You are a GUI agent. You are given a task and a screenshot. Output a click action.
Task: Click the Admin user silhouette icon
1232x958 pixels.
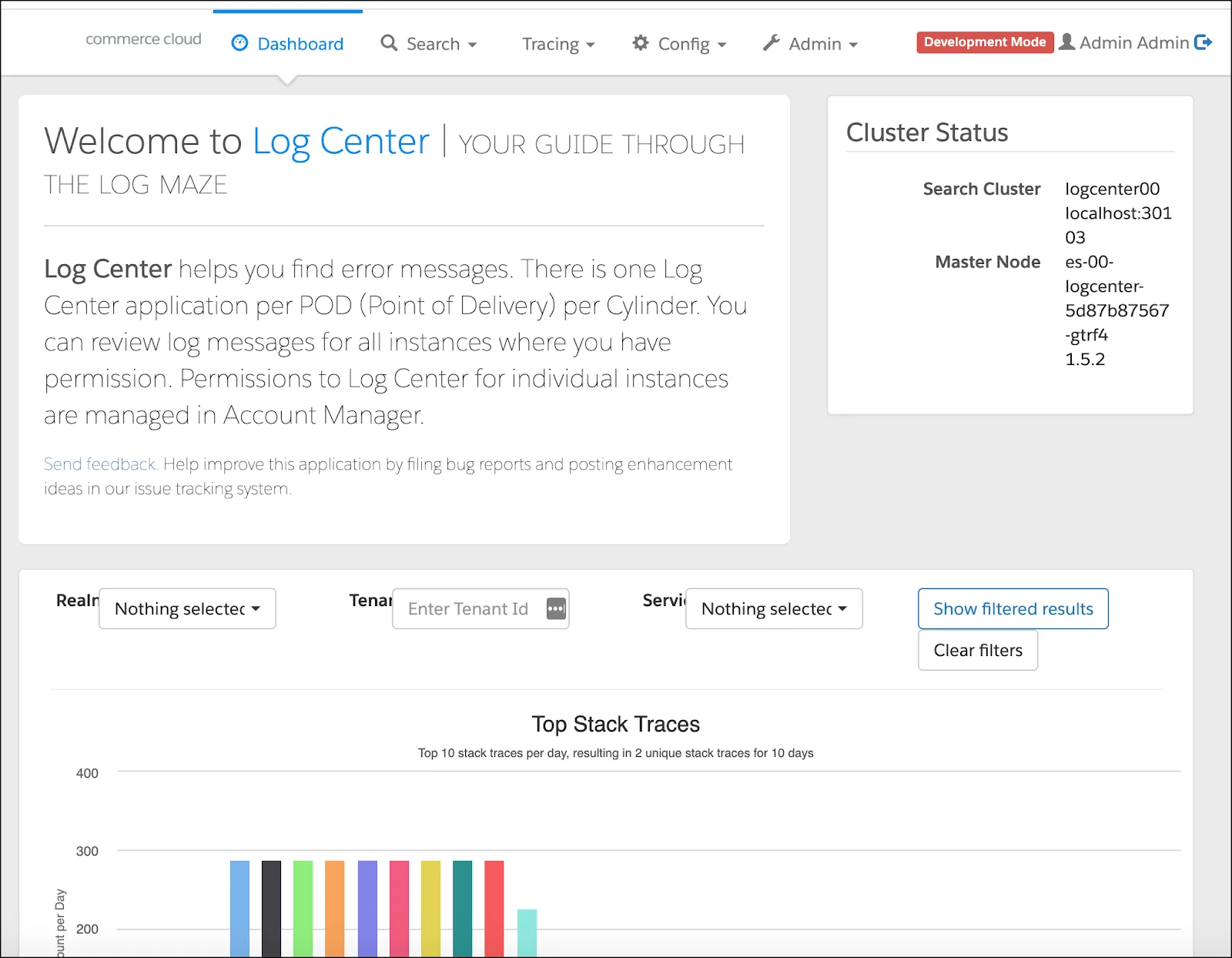(1066, 42)
